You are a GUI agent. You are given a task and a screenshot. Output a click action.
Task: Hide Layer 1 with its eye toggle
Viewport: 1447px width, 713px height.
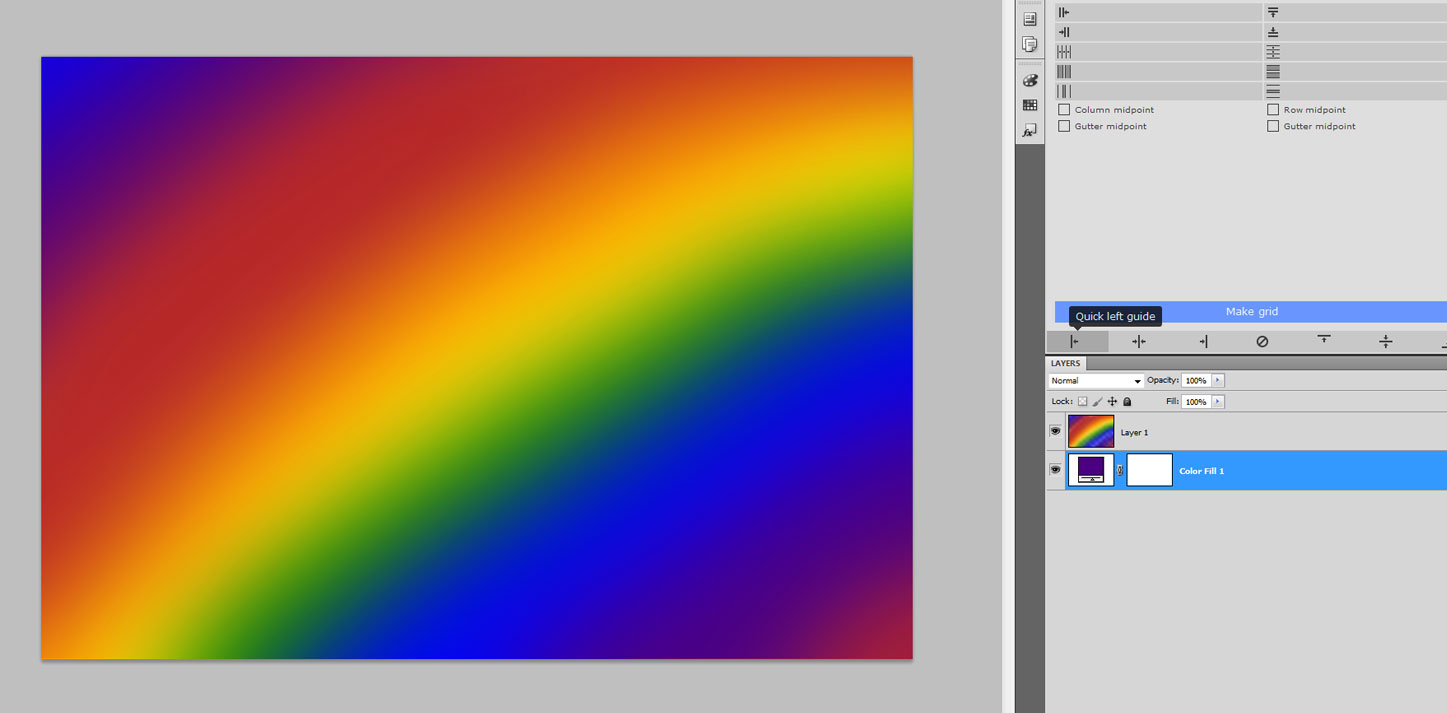tap(1055, 430)
